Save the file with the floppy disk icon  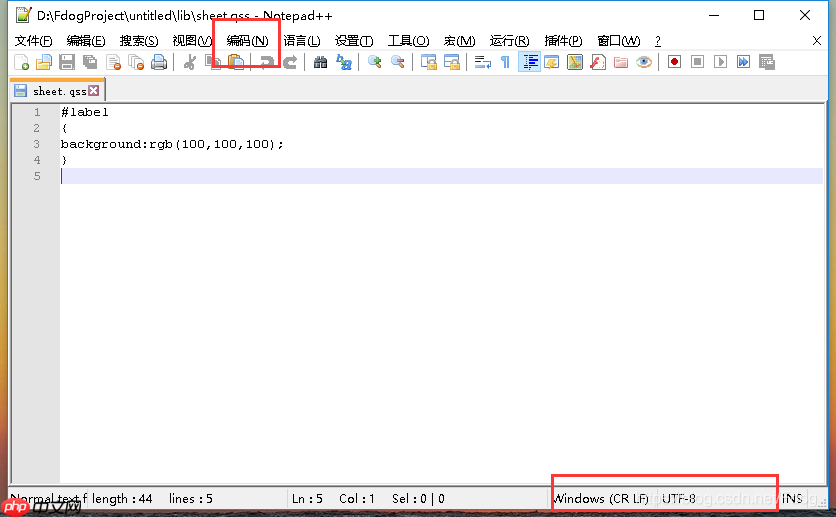point(67,62)
